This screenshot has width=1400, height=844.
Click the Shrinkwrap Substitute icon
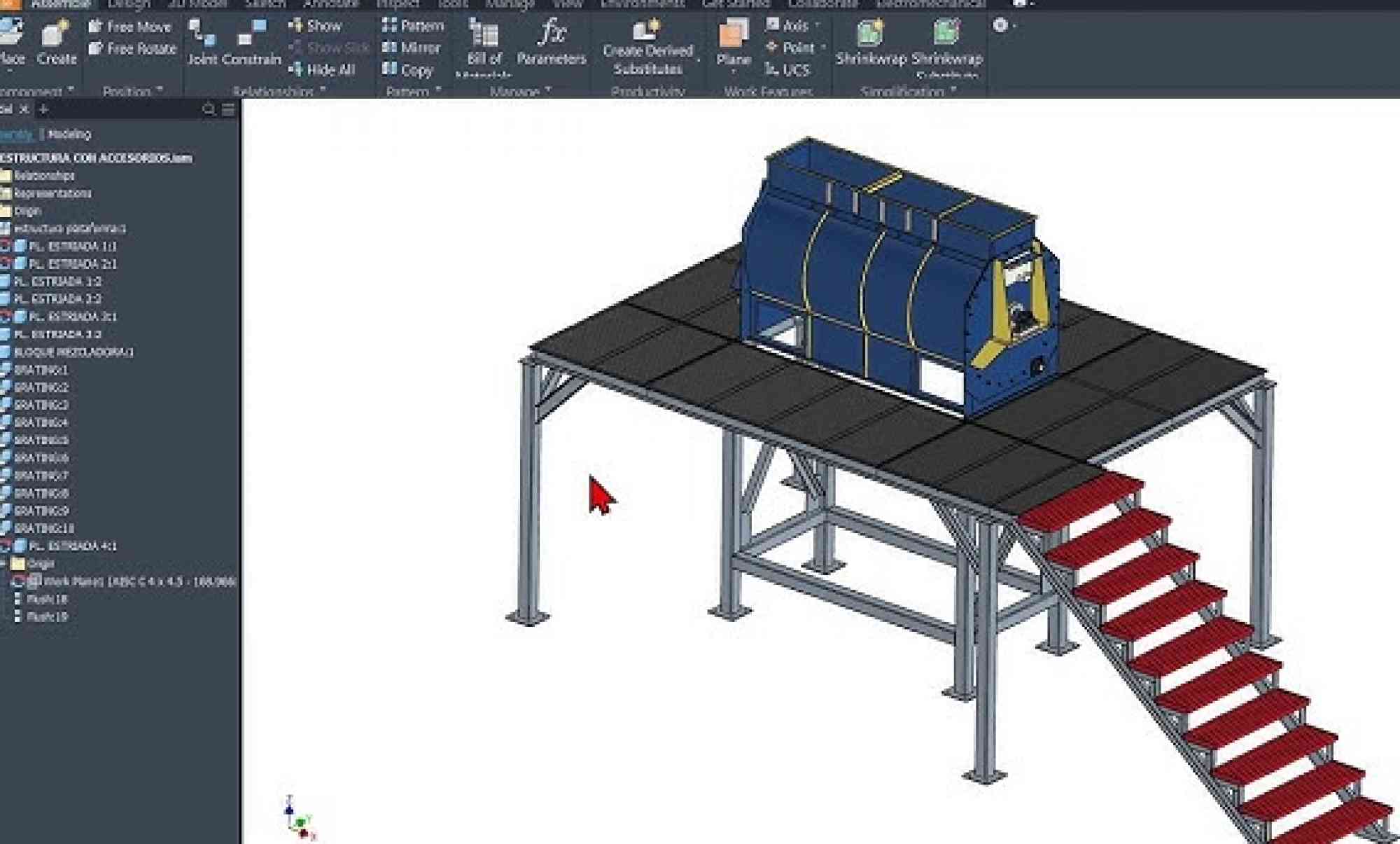[x=946, y=33]
